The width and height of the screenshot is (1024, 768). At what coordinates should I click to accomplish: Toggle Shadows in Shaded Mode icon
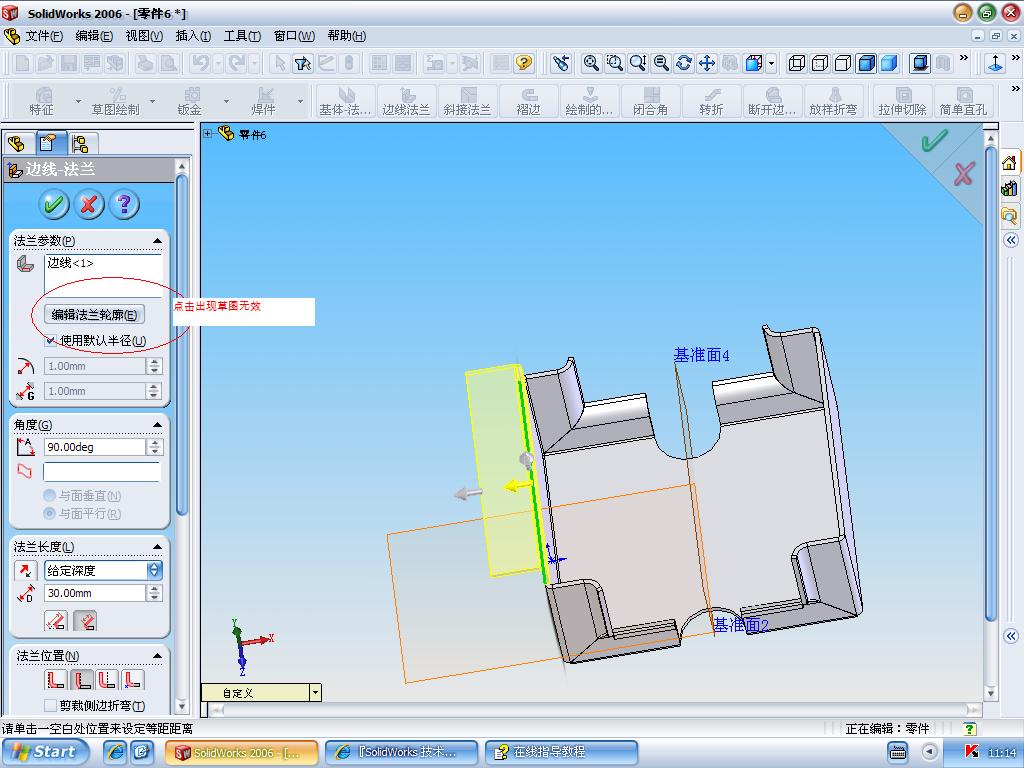pos(920,63)
